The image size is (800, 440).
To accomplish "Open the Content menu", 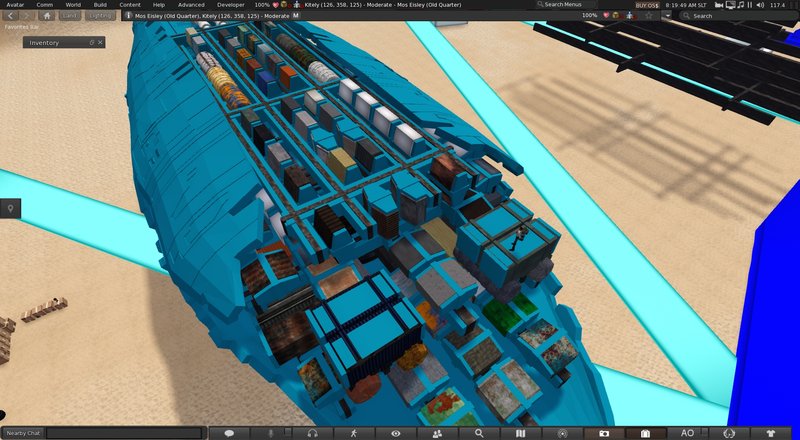I will click(130, 5).
